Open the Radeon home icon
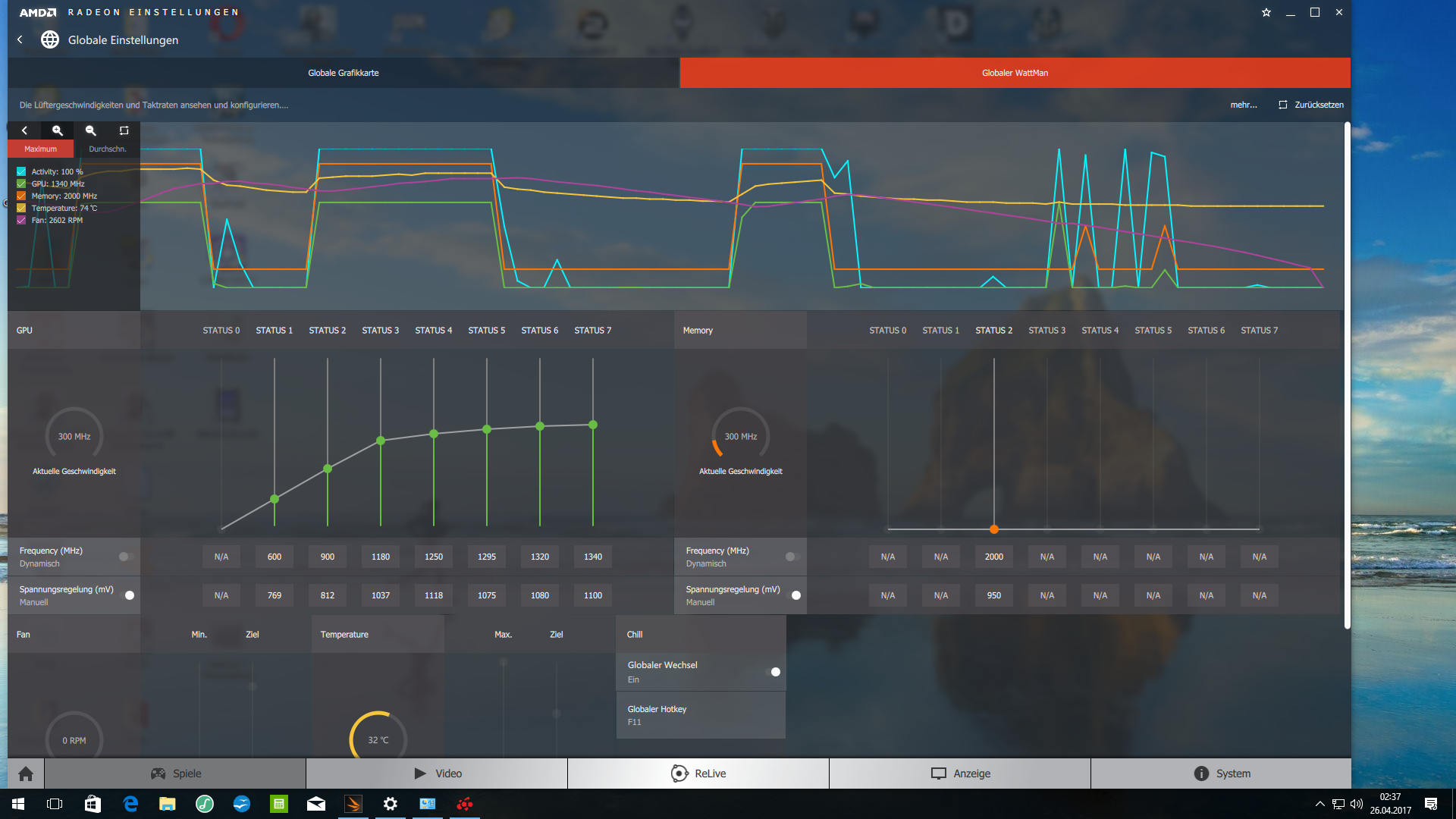Screen dimensions: 1456x819 click(x=26, y=773)
